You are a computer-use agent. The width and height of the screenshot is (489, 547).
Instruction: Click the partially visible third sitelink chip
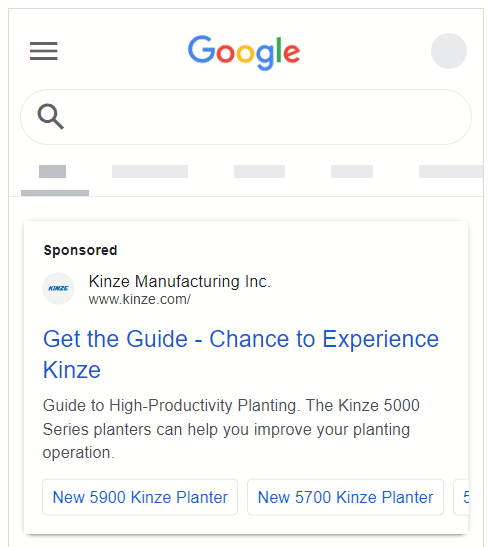click(461, 497)
